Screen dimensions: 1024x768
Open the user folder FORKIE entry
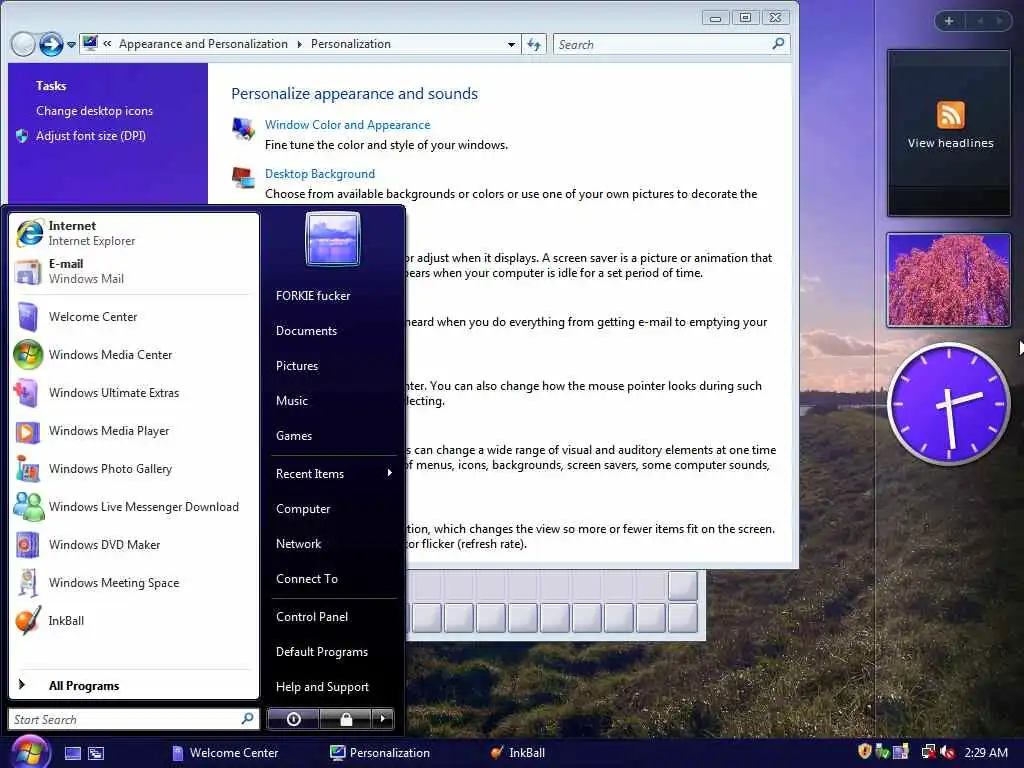(x=313, y=296)
